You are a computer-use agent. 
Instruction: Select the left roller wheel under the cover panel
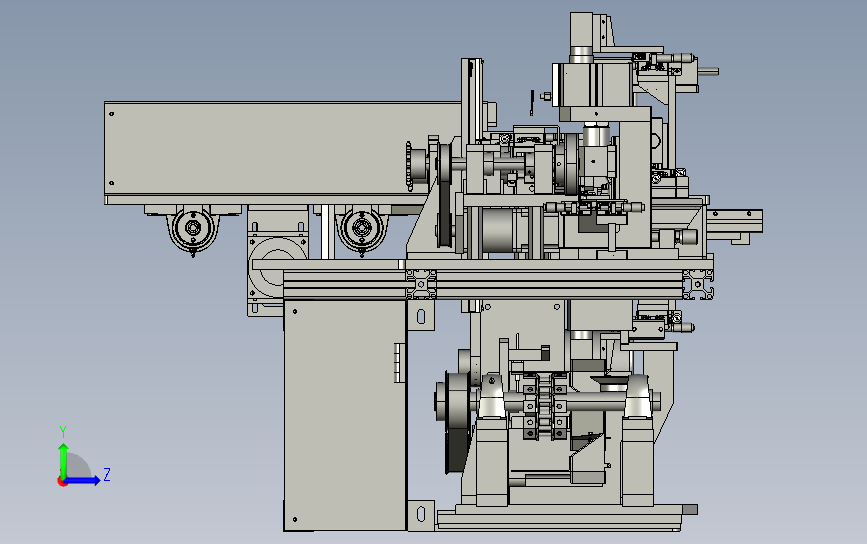point(192,228)
